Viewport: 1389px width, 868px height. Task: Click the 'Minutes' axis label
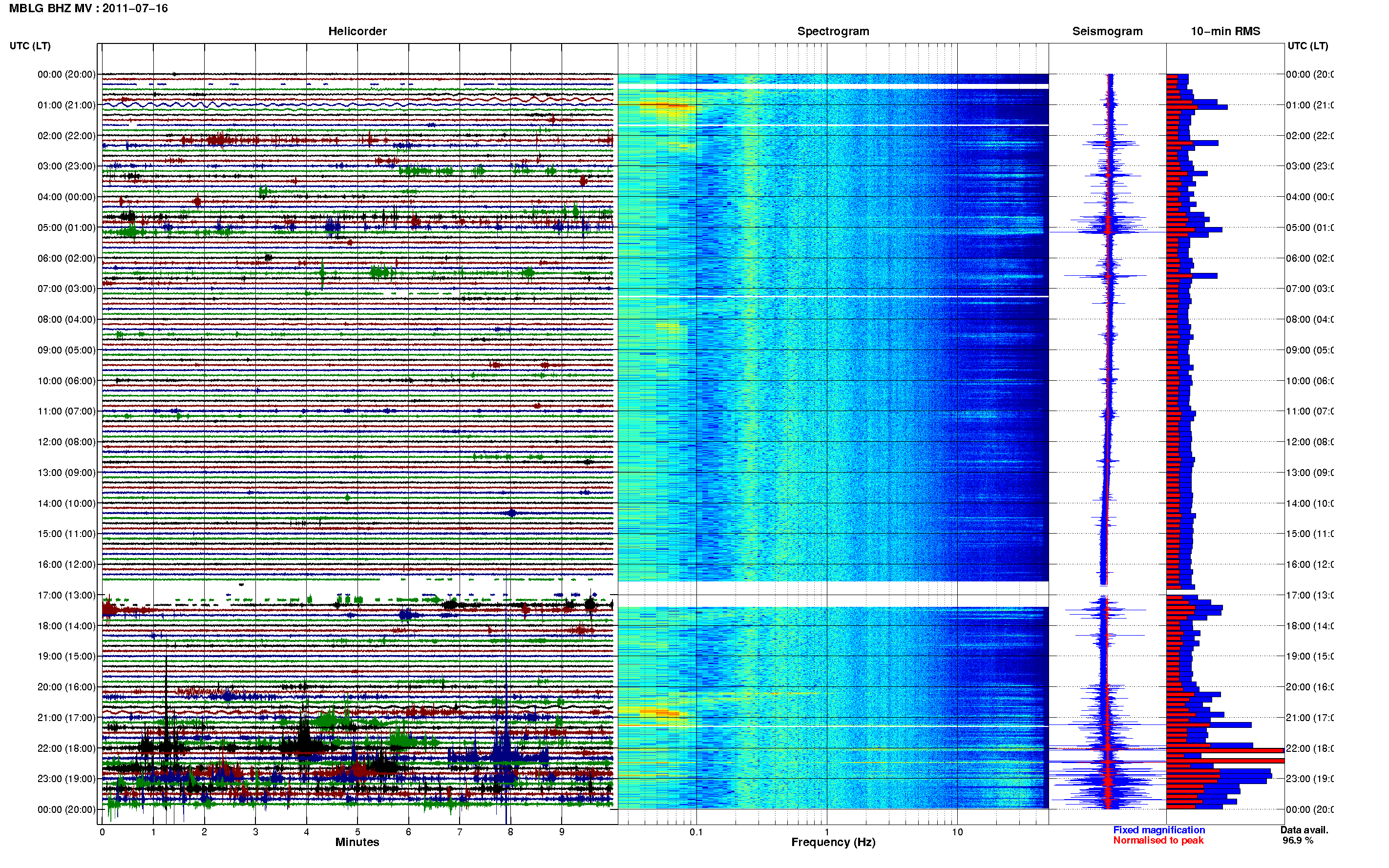(357, 842)
